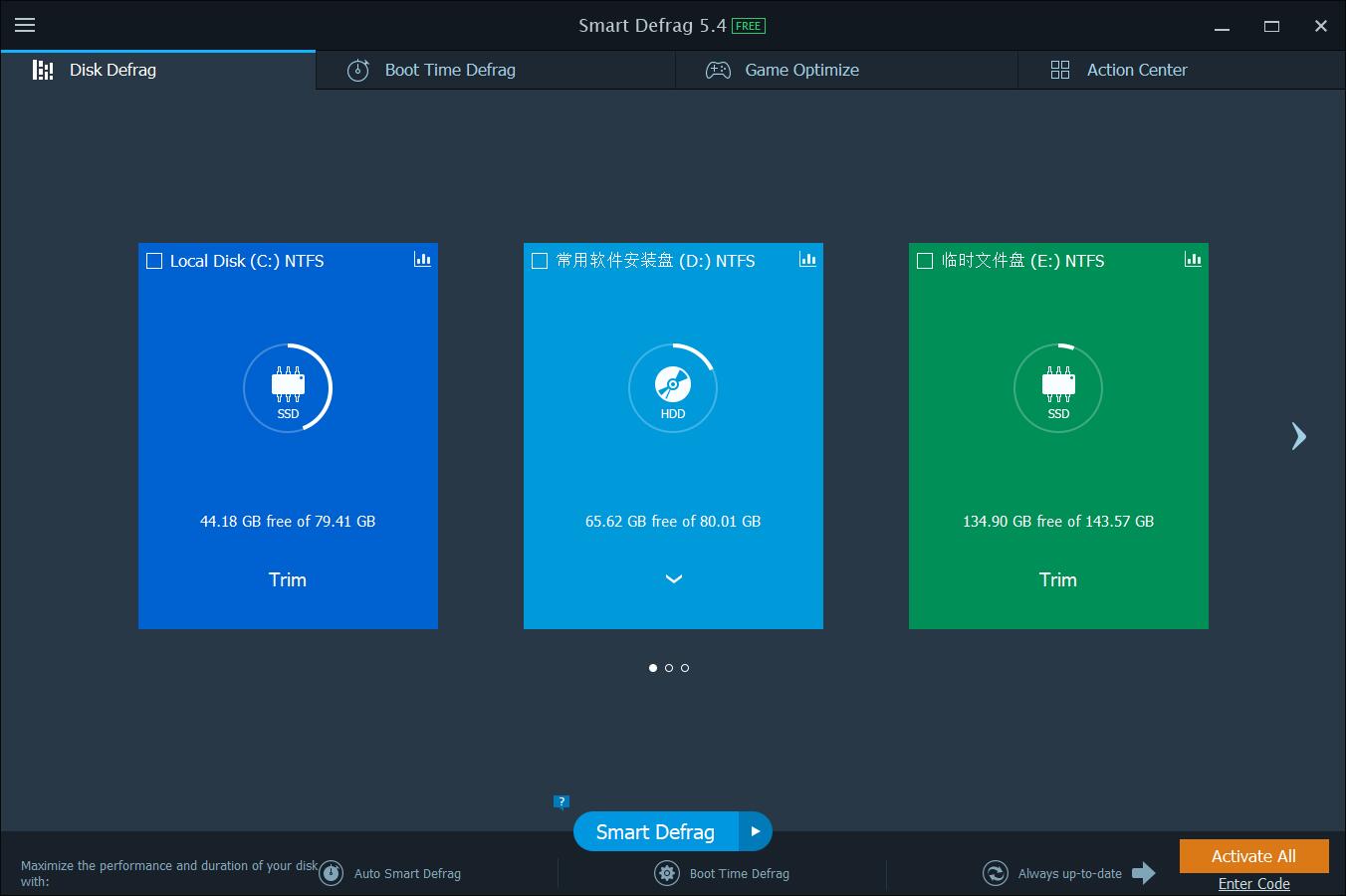Click the Activate All button
1346x896 pixels.
1253,856
